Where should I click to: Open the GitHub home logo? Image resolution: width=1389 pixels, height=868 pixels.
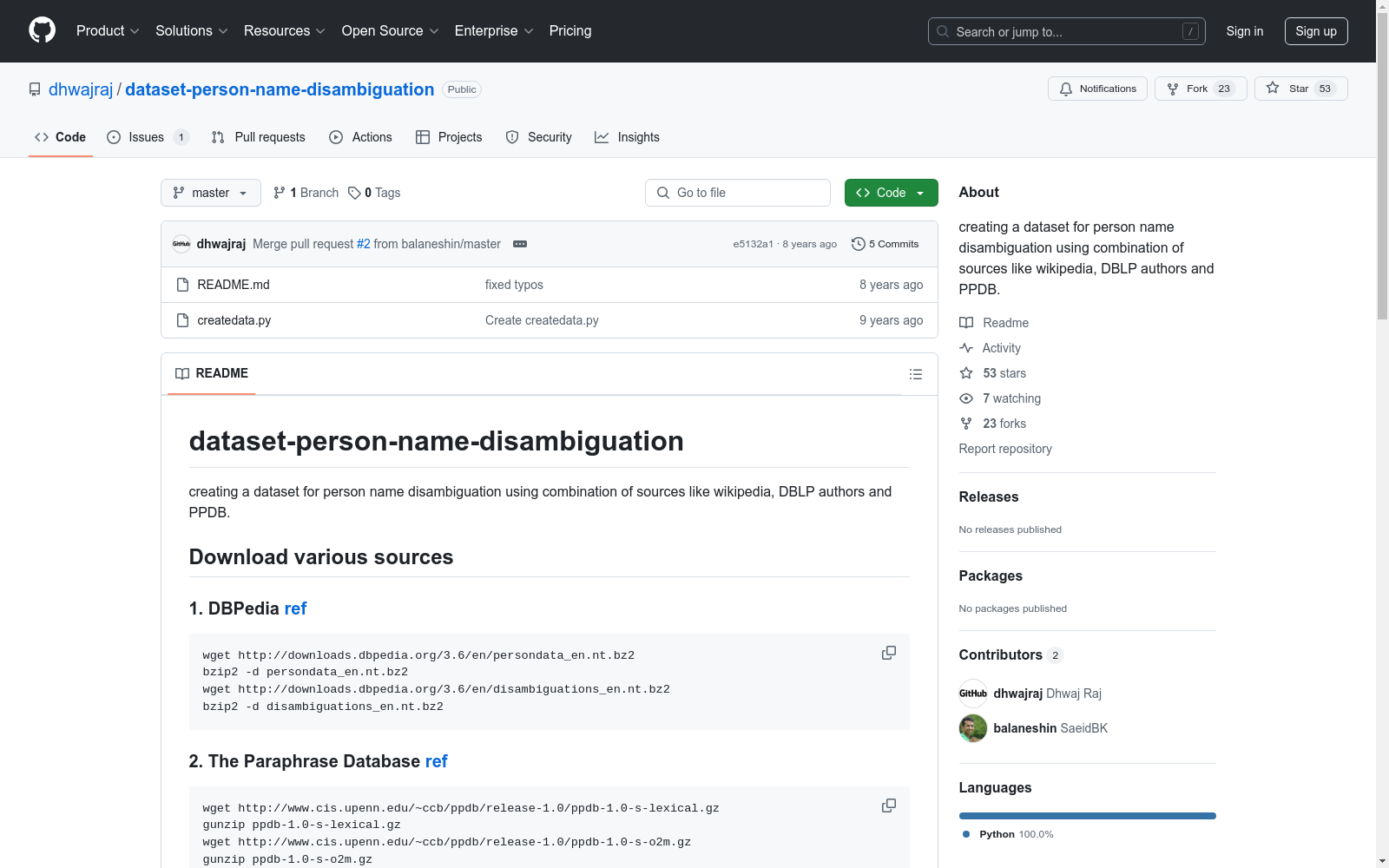pyautogui.click(x=42, y=30)
